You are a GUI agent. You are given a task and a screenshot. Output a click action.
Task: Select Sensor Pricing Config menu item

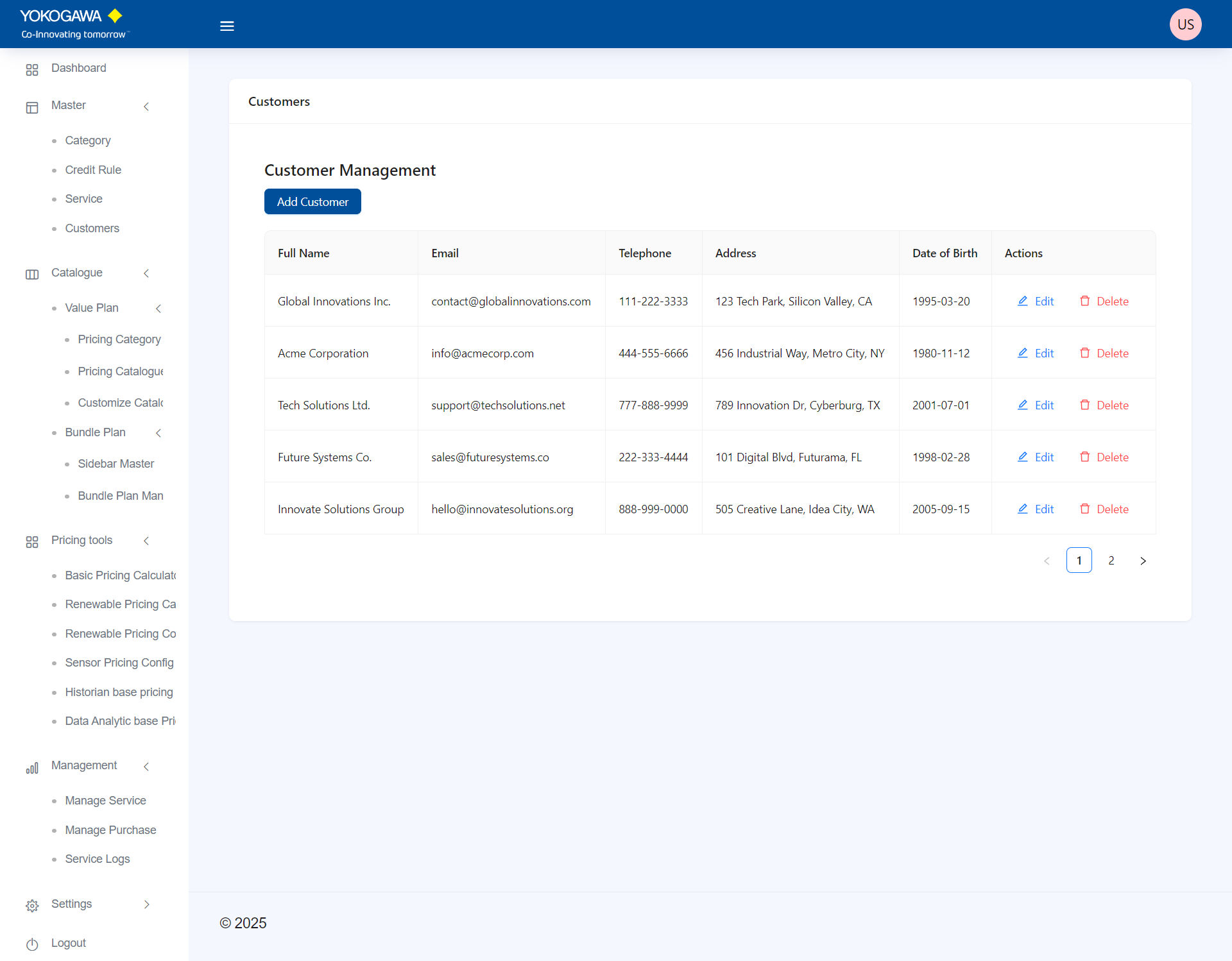coord(119,663)
